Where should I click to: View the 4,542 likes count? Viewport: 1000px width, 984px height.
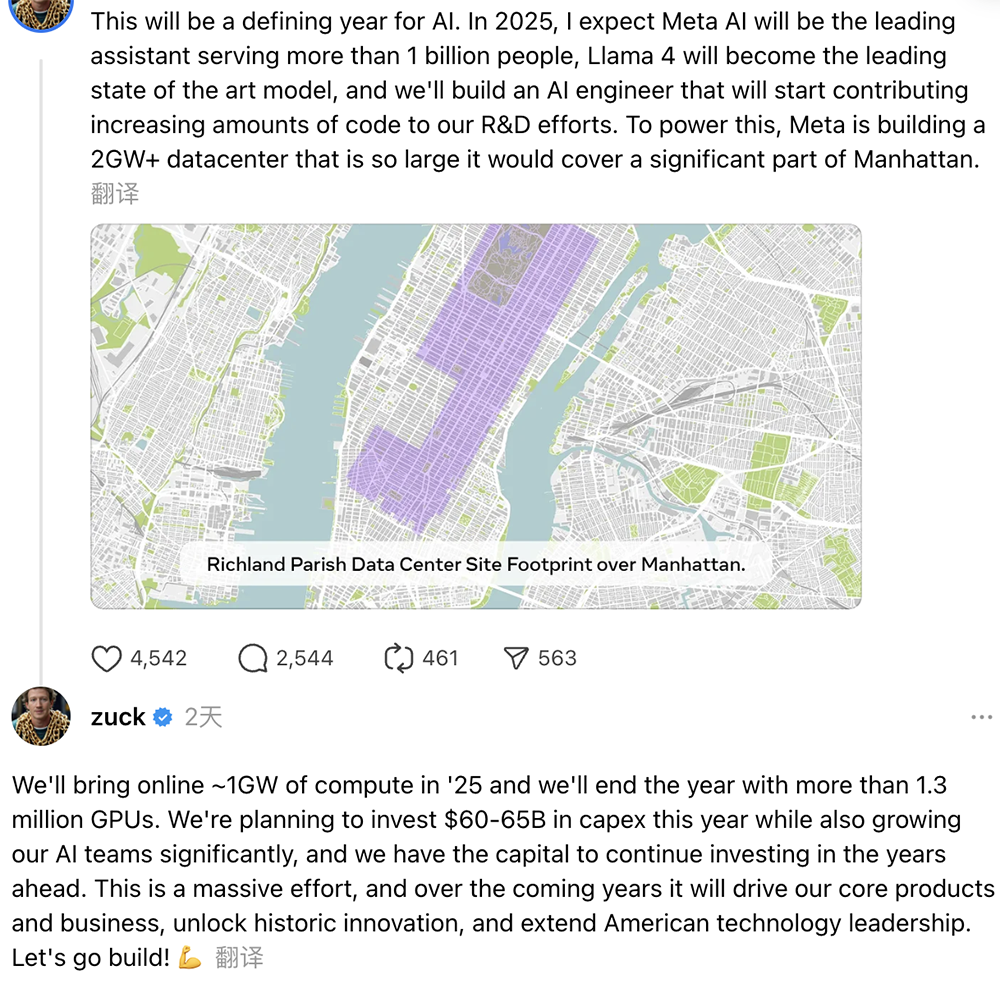158,658
